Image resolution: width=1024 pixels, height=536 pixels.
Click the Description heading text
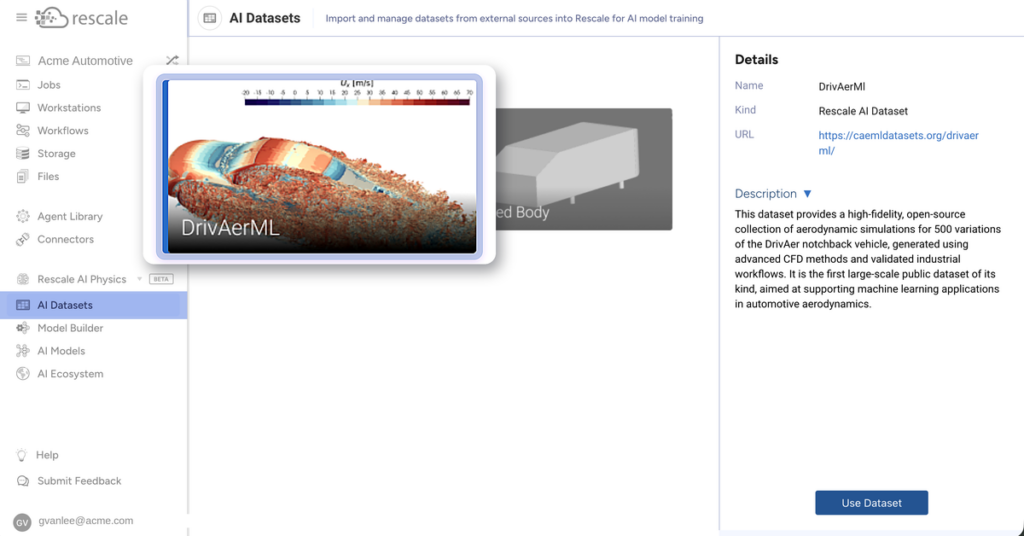[765, 194]
